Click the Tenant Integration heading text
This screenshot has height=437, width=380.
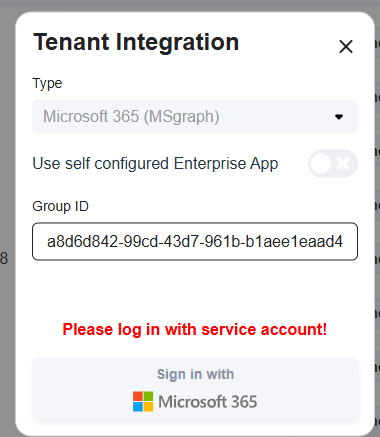tap(136, 43)
